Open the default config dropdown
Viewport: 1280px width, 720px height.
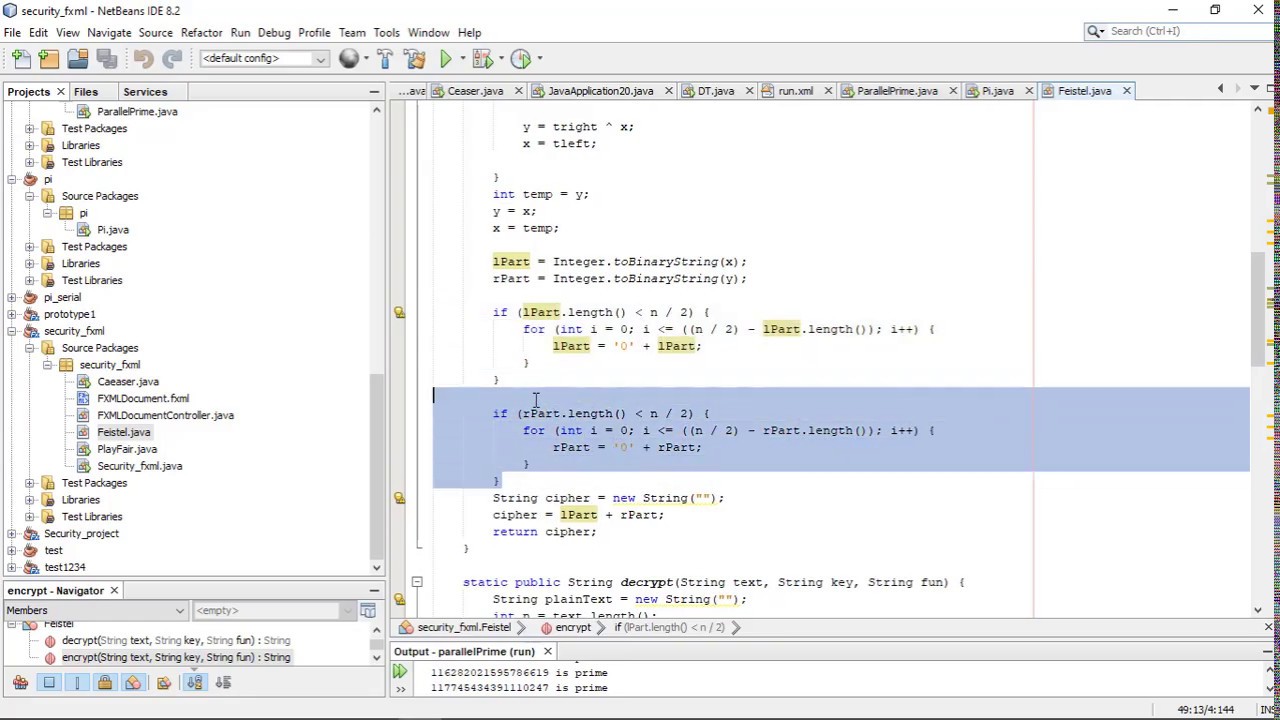pyautogui.click(x=264, y=59)
